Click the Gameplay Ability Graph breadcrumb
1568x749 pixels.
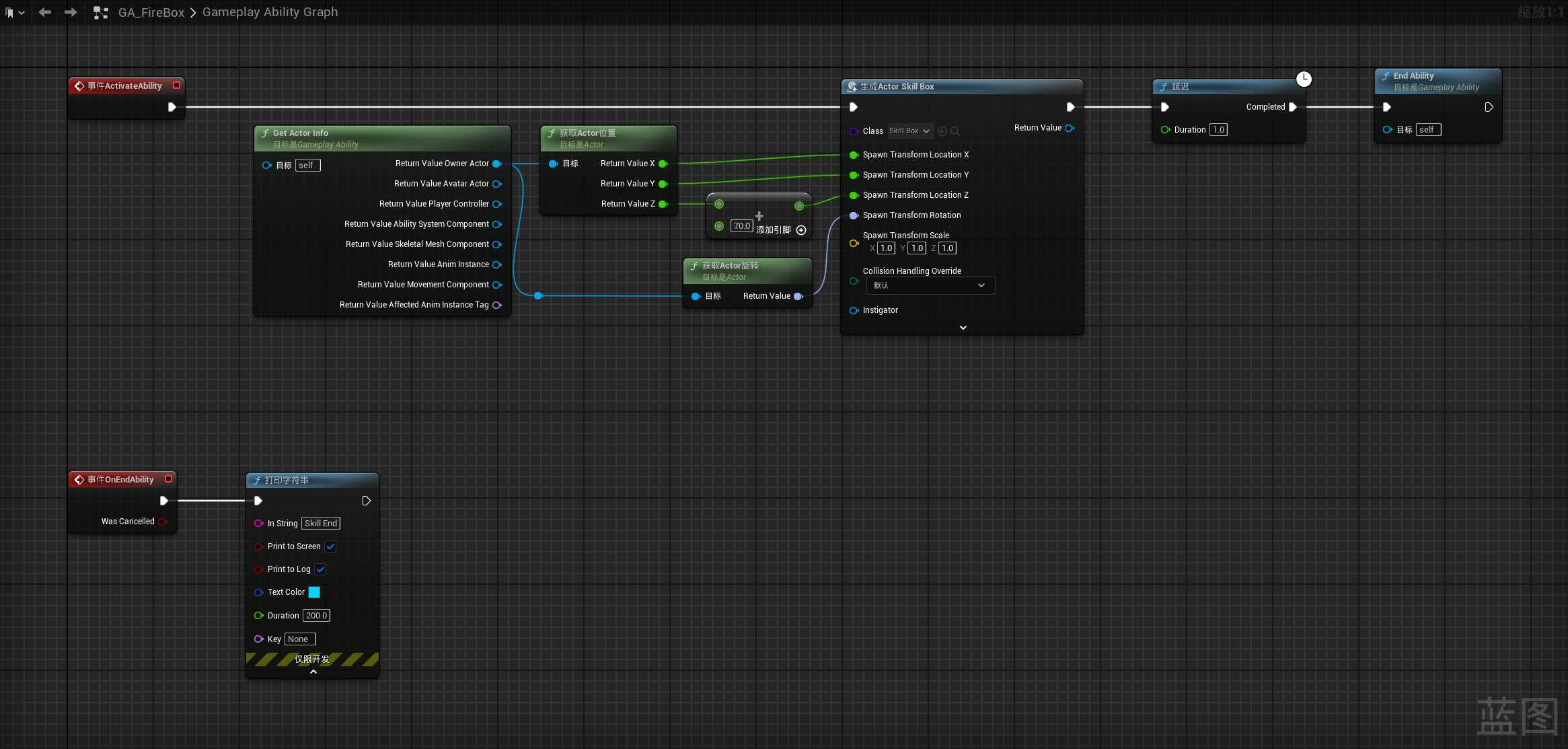coord(270,12)
